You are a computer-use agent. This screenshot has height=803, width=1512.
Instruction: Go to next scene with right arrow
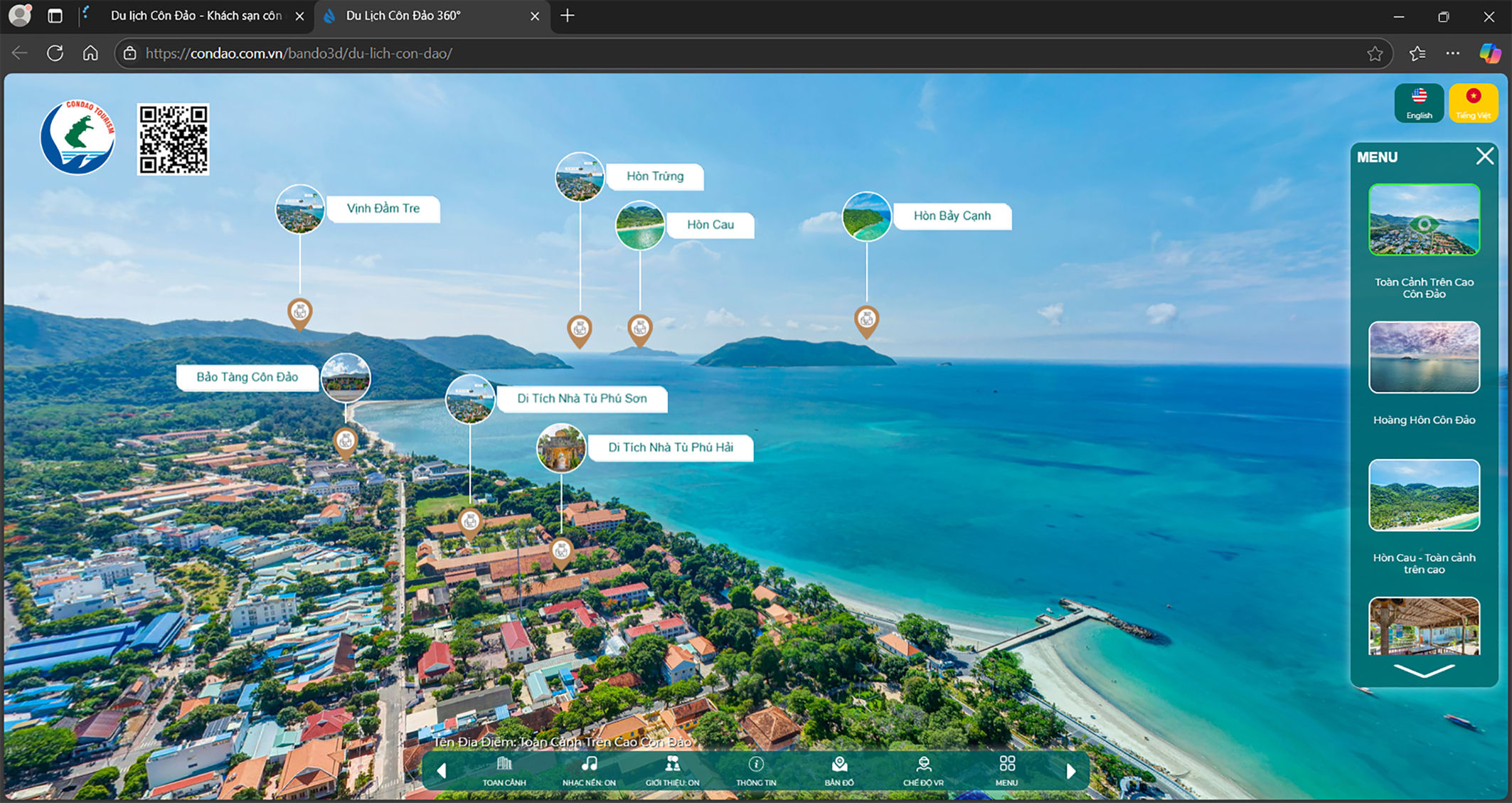click(x=1070, y=771)
